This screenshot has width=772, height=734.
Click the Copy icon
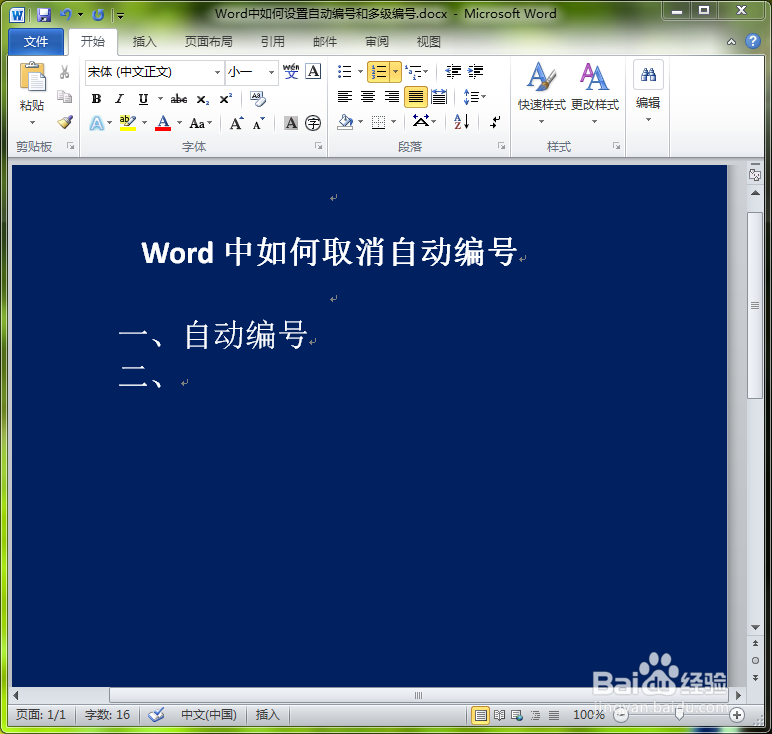(64, 96)
